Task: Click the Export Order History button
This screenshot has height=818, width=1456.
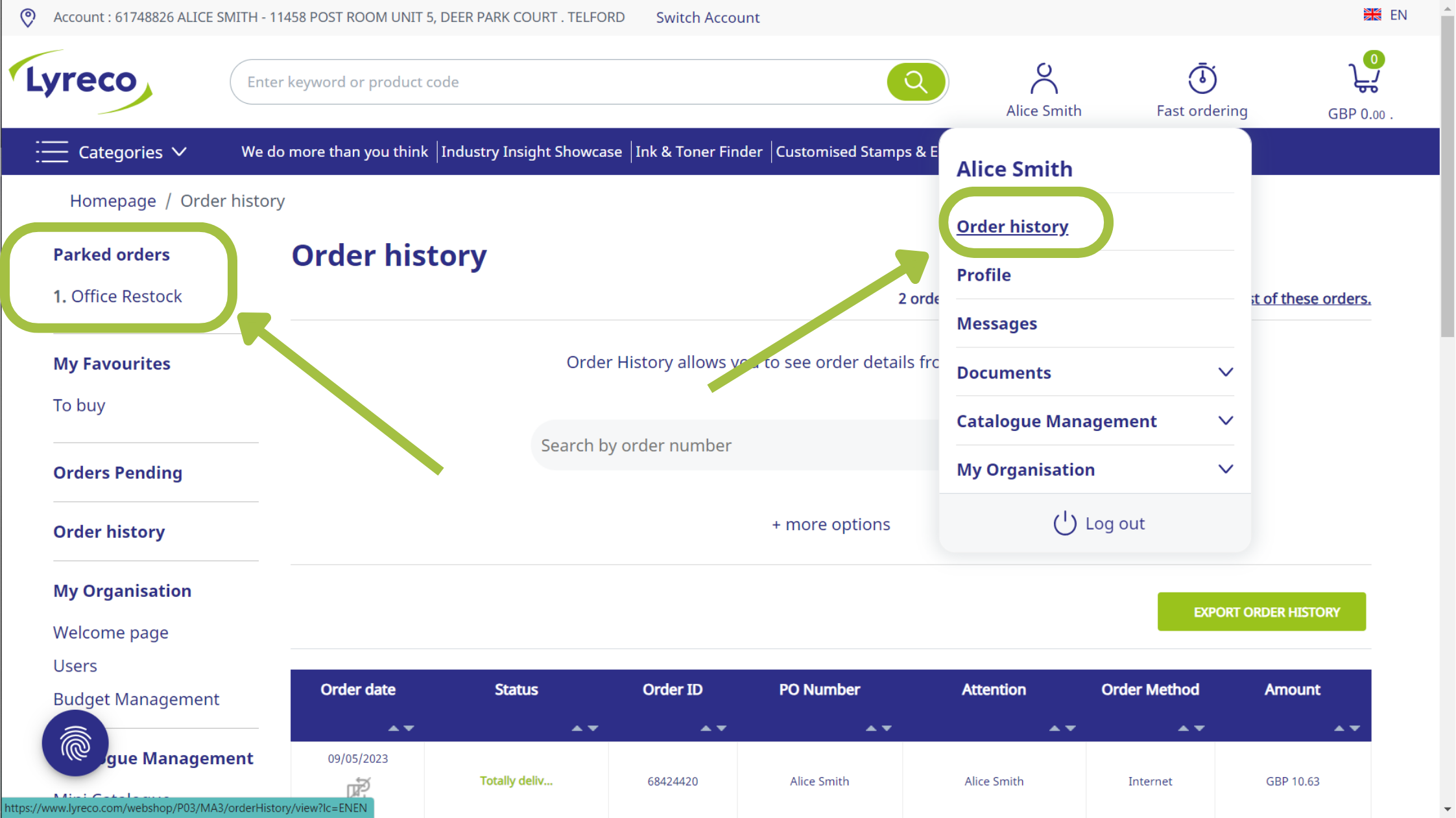Action: tap(1261, 611)
